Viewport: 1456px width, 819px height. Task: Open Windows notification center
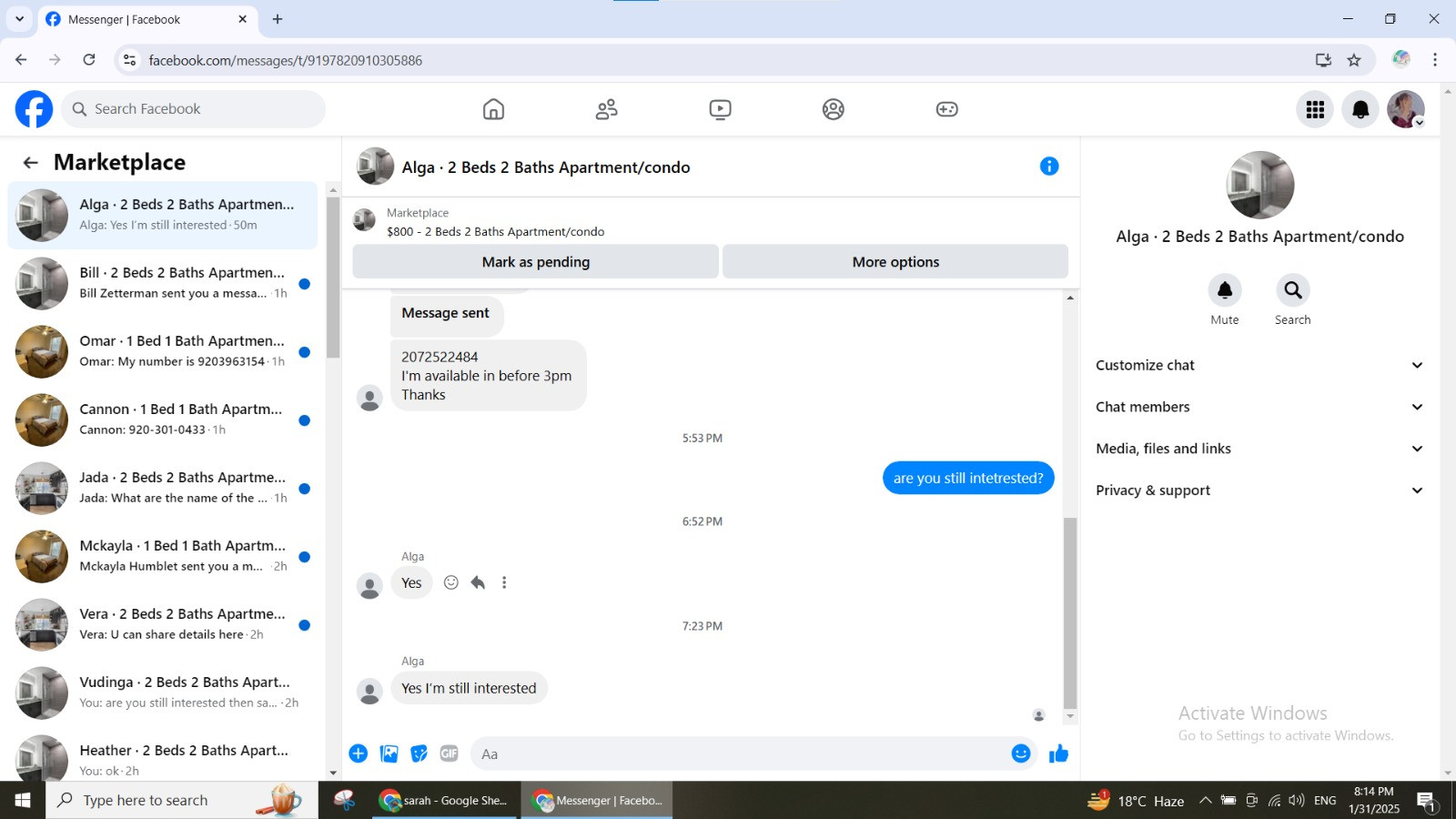(x=1426, y=801)
